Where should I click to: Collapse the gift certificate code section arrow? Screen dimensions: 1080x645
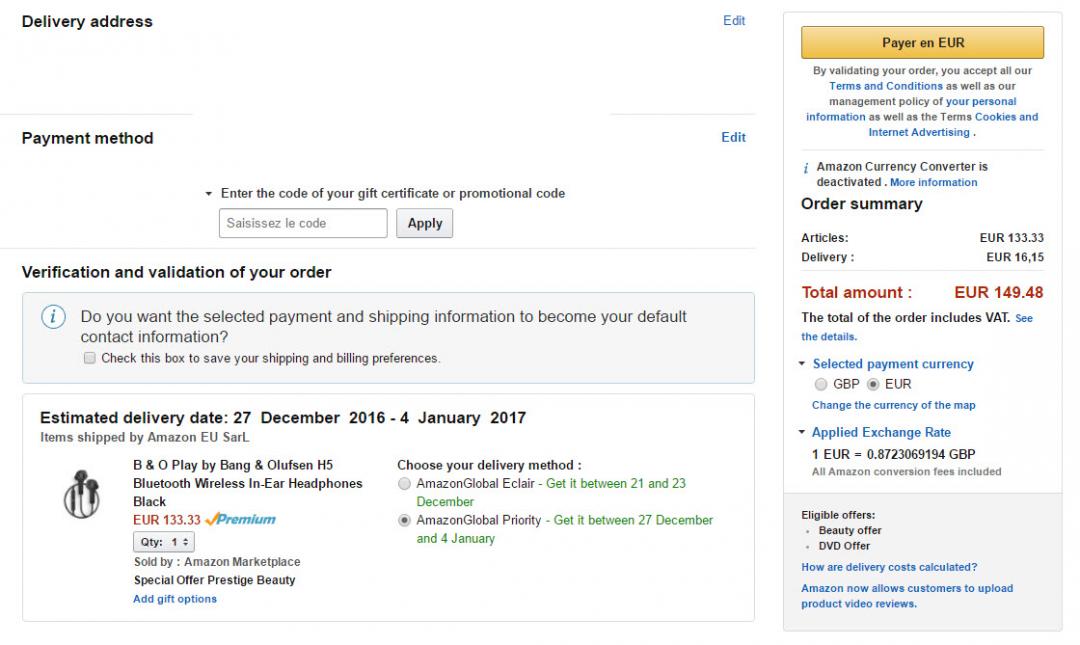(x=209, y=194)
